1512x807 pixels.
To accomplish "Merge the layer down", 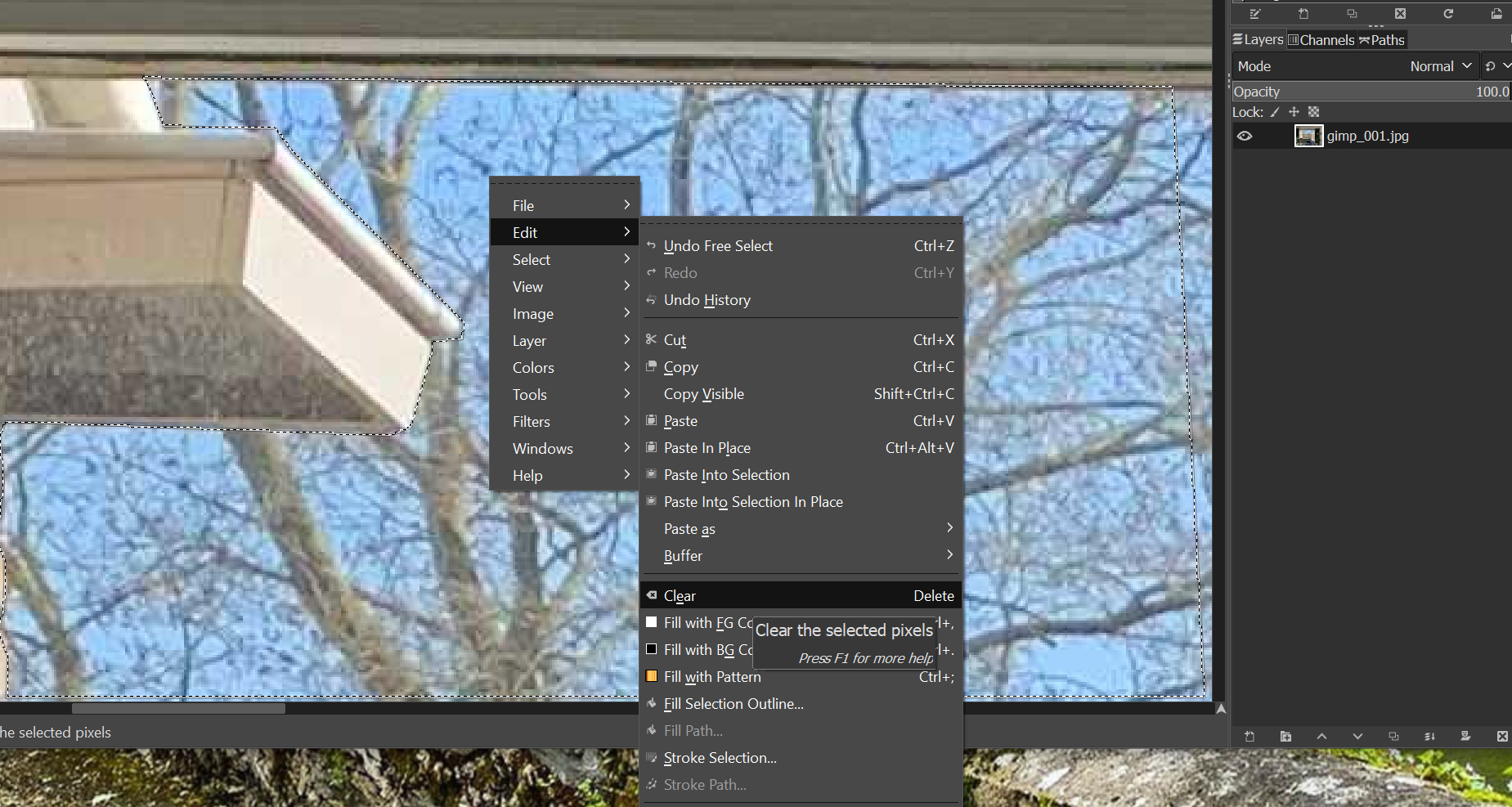I will pos(1430,736).
